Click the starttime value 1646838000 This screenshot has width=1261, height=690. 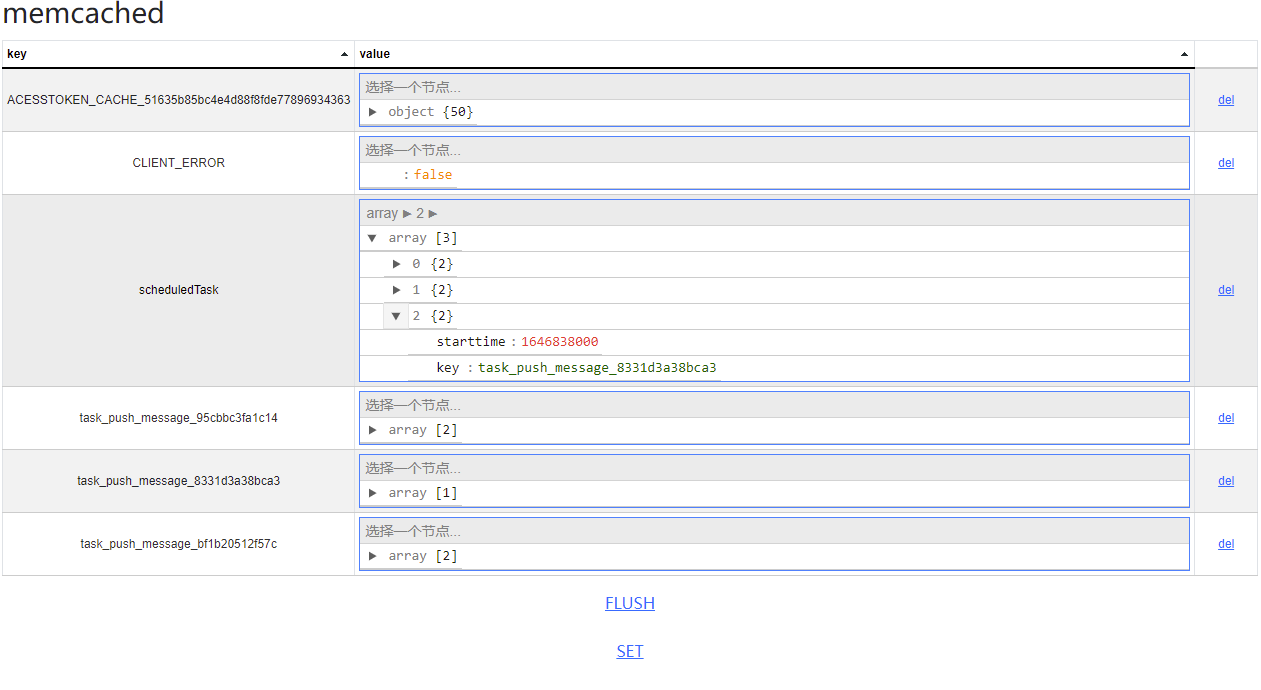(x=560, y=342)
